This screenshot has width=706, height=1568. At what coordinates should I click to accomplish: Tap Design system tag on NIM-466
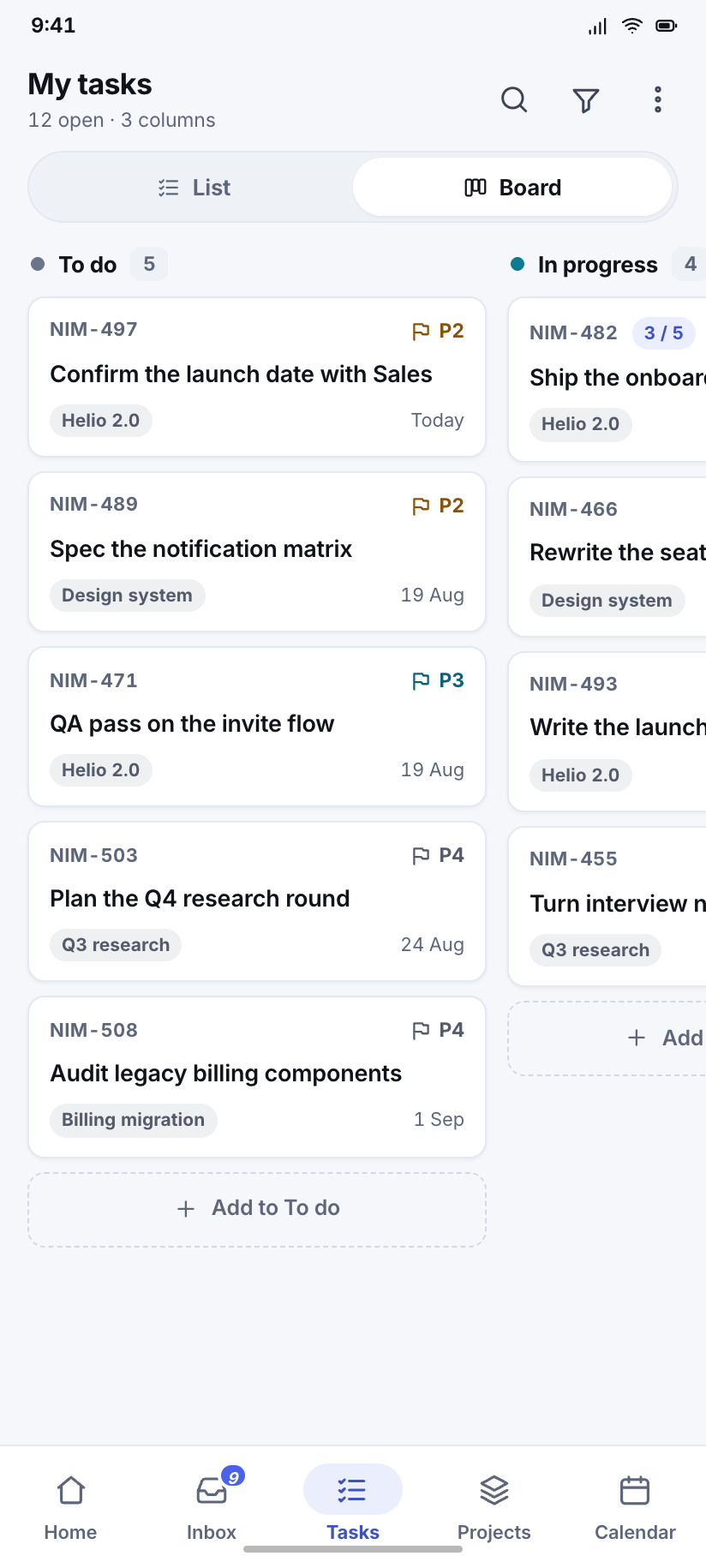607,601
